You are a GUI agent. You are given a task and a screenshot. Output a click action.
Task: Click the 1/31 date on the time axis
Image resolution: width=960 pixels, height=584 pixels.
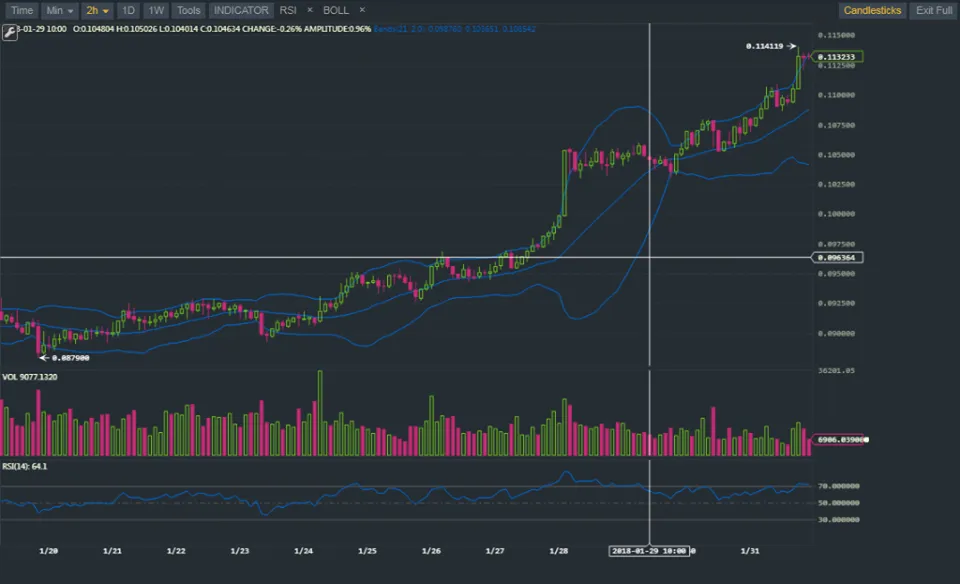[750, 551]
